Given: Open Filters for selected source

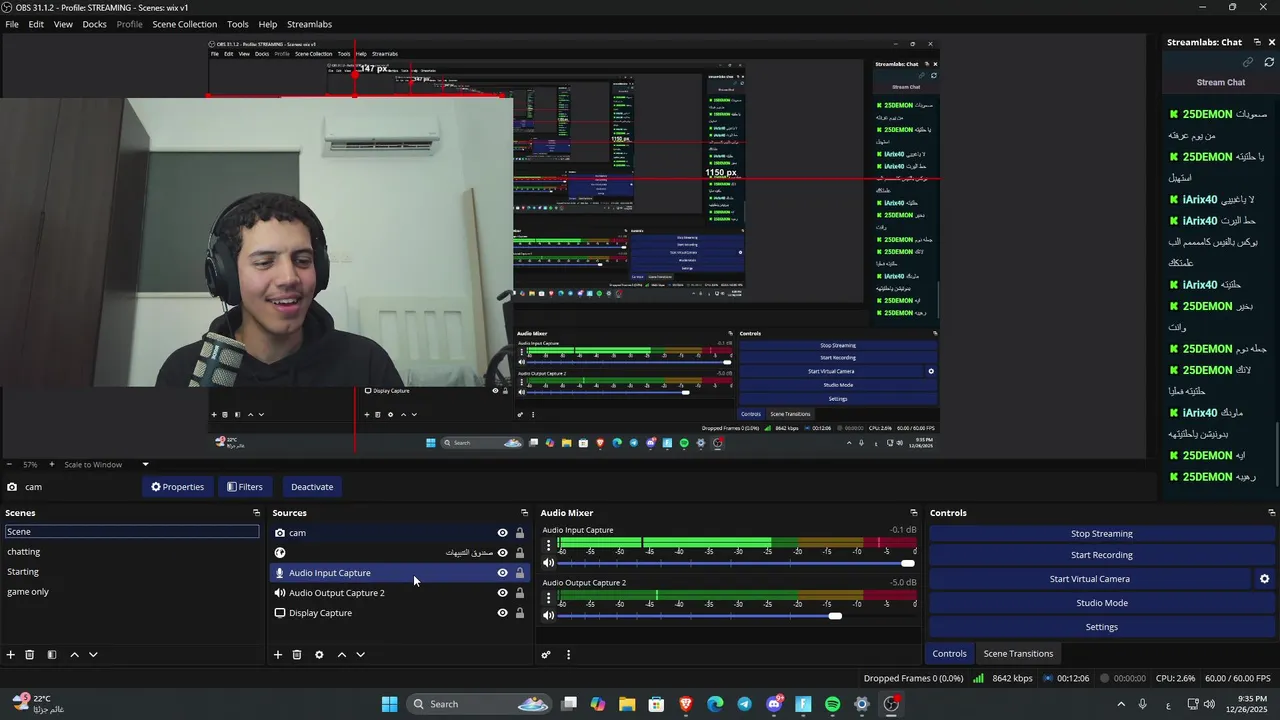Looking at the screenshot, I should pos(244,487).
